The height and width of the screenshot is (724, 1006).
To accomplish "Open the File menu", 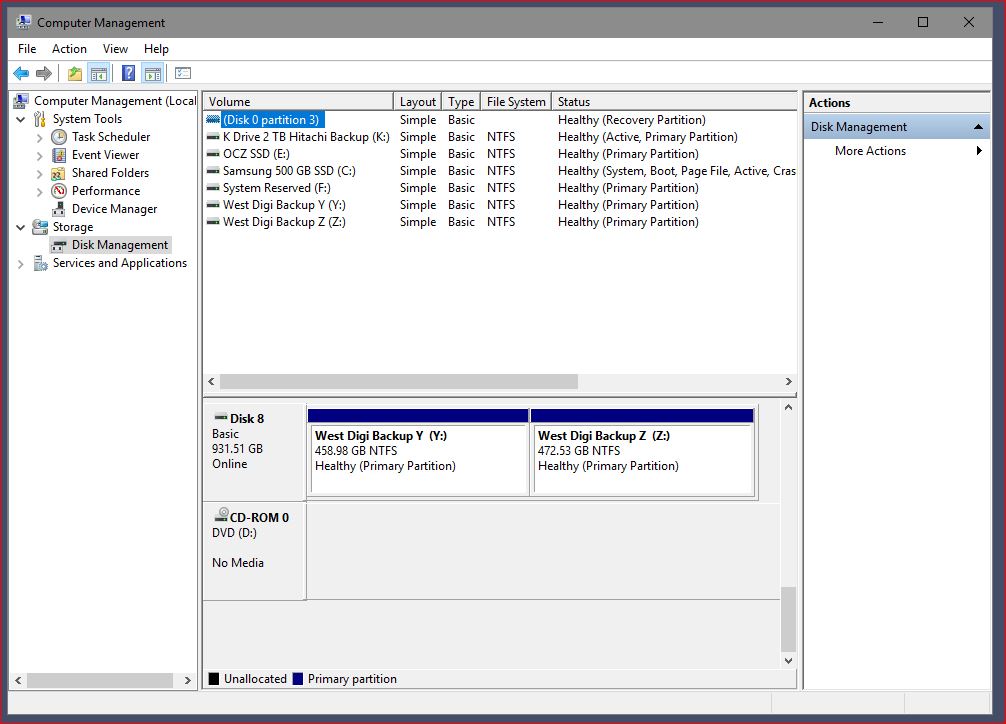I will 27,49.
